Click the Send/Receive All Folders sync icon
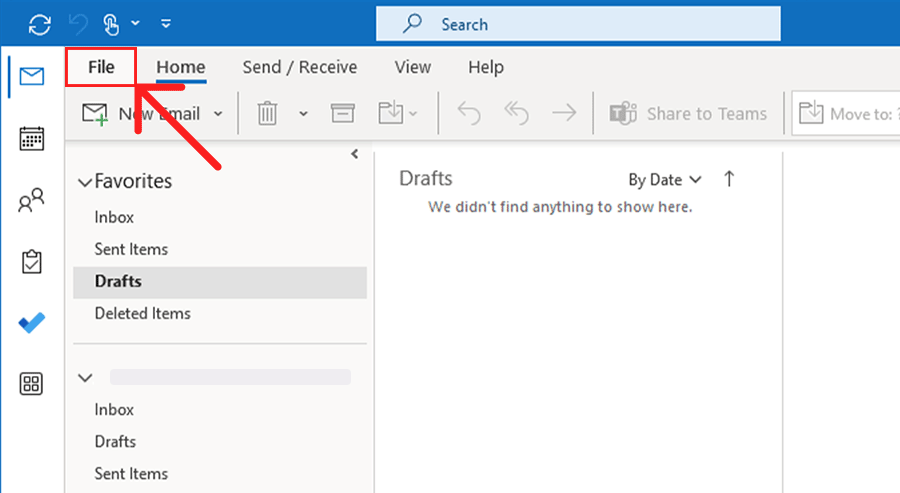The image size is (900, 493). 40,25
